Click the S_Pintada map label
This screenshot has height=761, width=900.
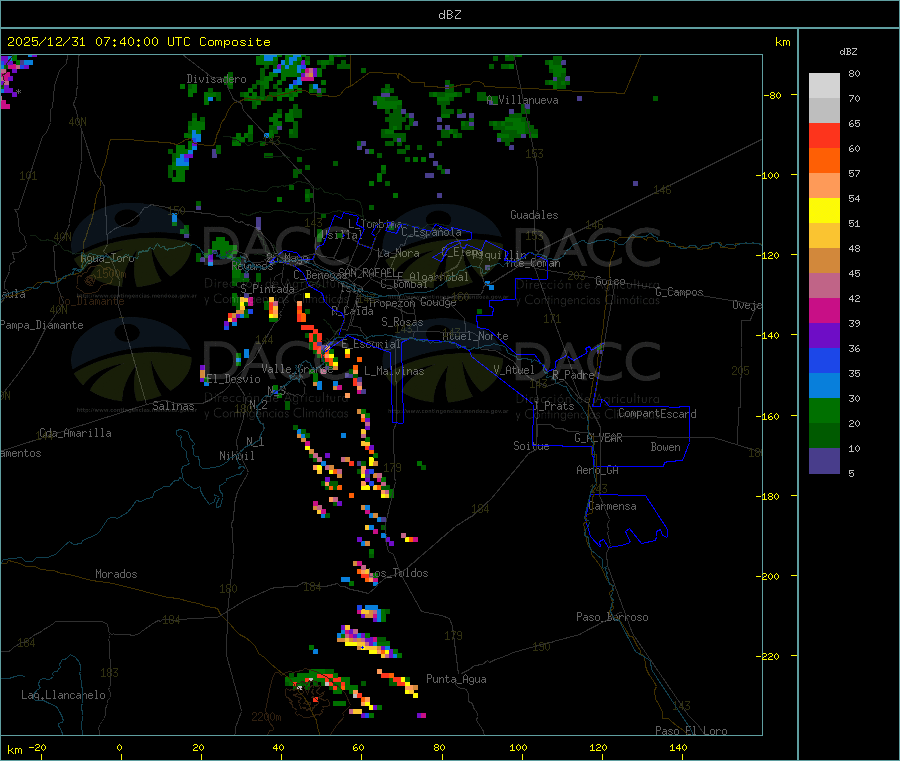[267, 289]
